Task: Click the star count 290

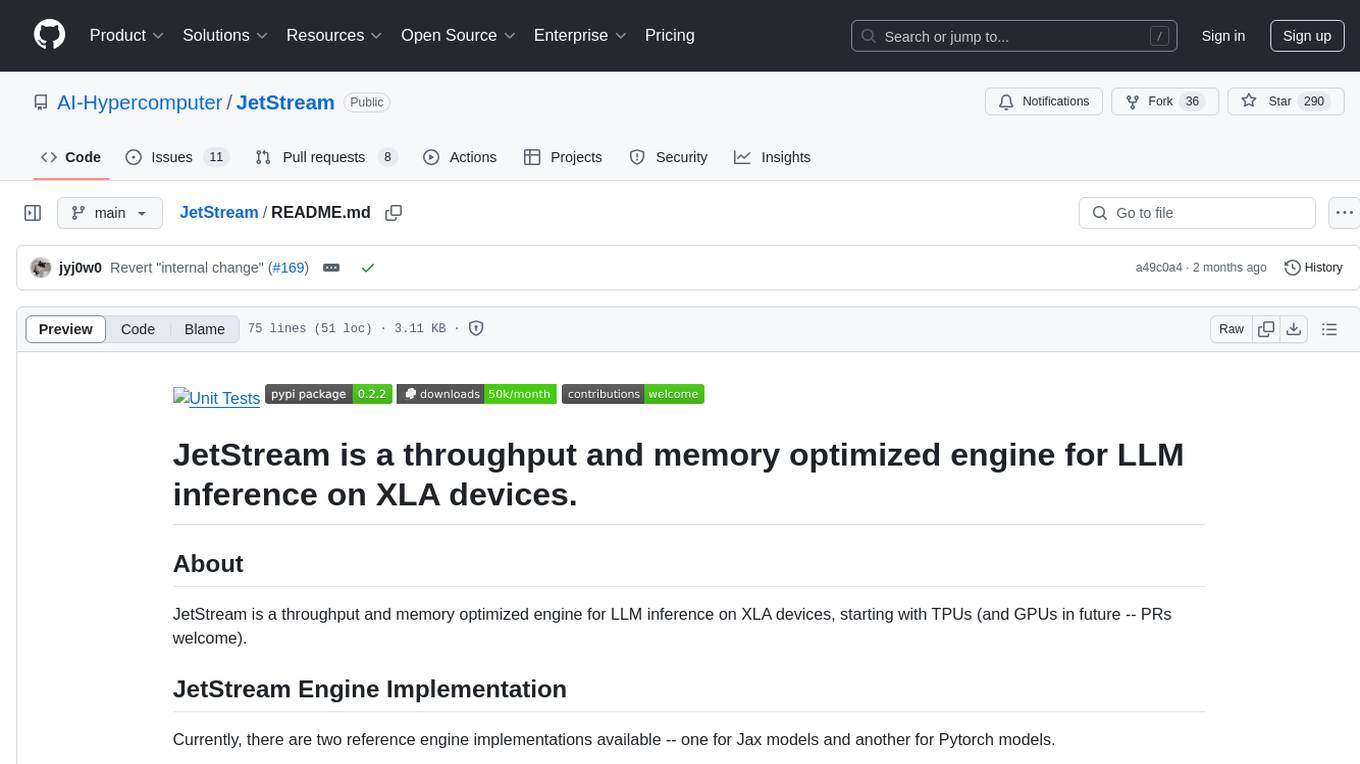Action: click(x=1314, y=102)
